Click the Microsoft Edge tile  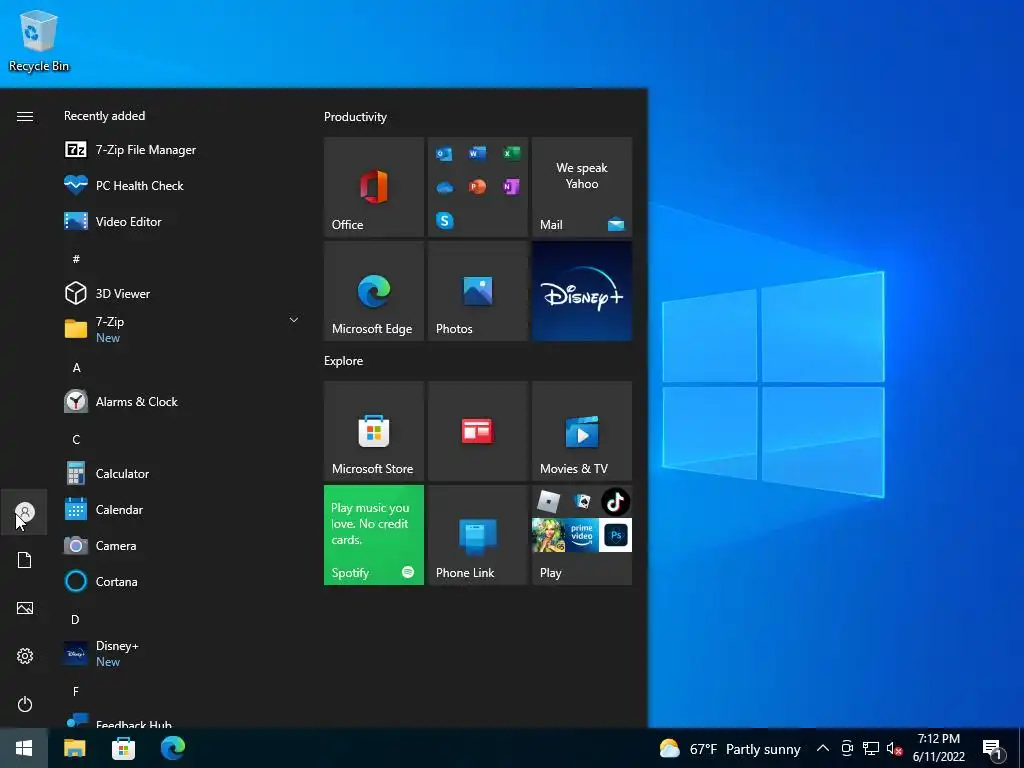374,291
